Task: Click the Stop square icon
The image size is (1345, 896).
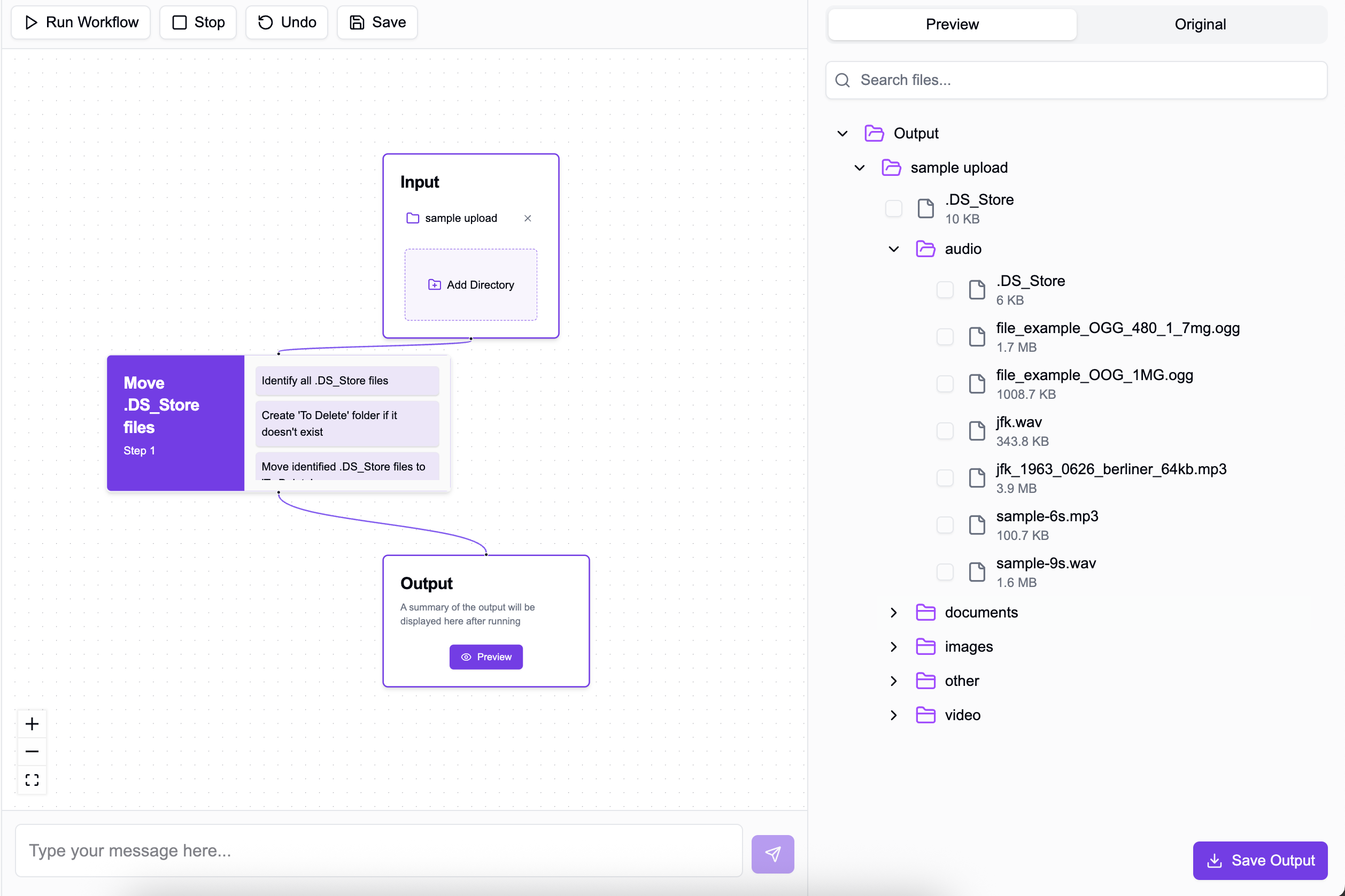Action: [x=180, y=22]
